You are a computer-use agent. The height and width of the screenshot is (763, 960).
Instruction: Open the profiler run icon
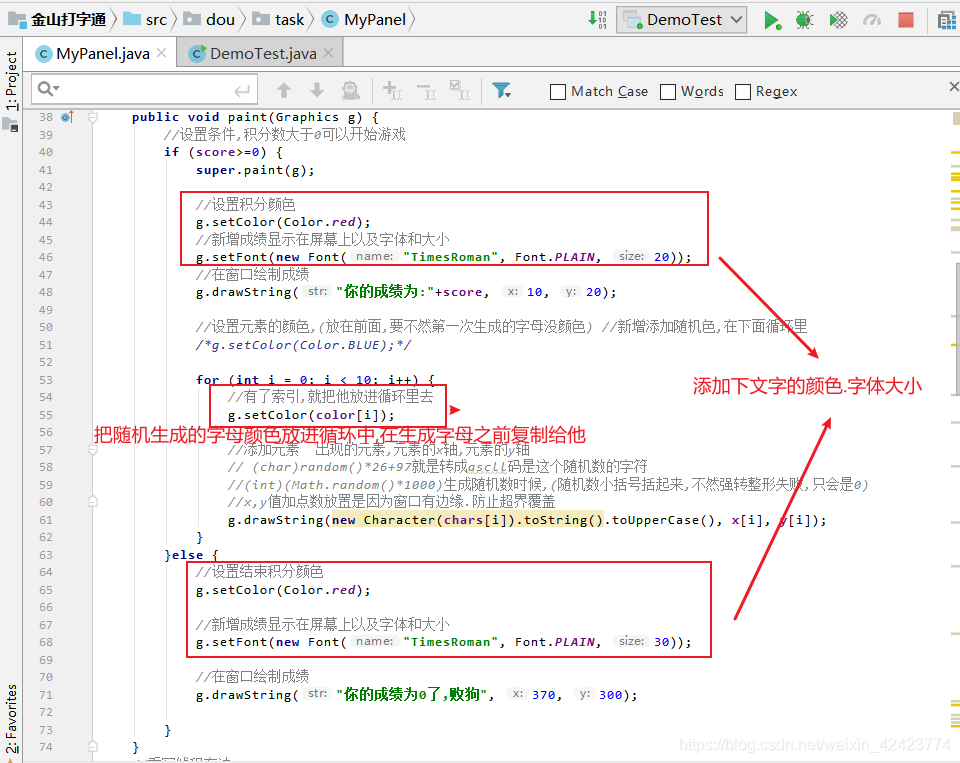(871, 20)
